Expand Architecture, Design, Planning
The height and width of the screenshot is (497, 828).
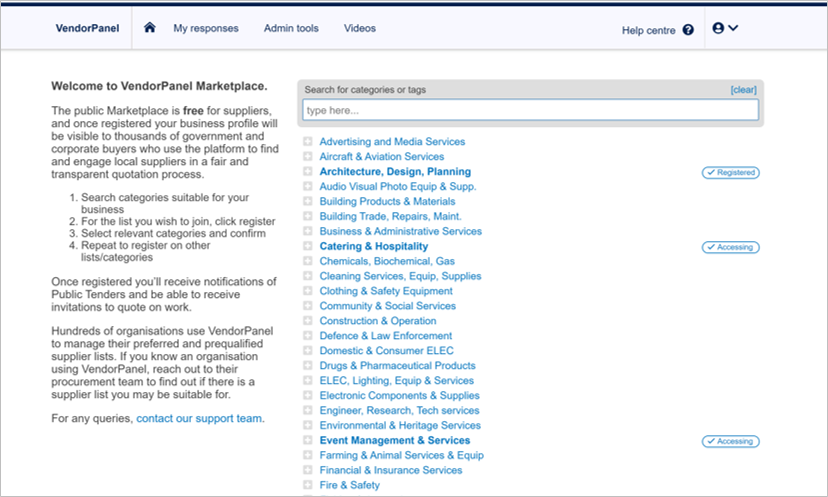308,171
